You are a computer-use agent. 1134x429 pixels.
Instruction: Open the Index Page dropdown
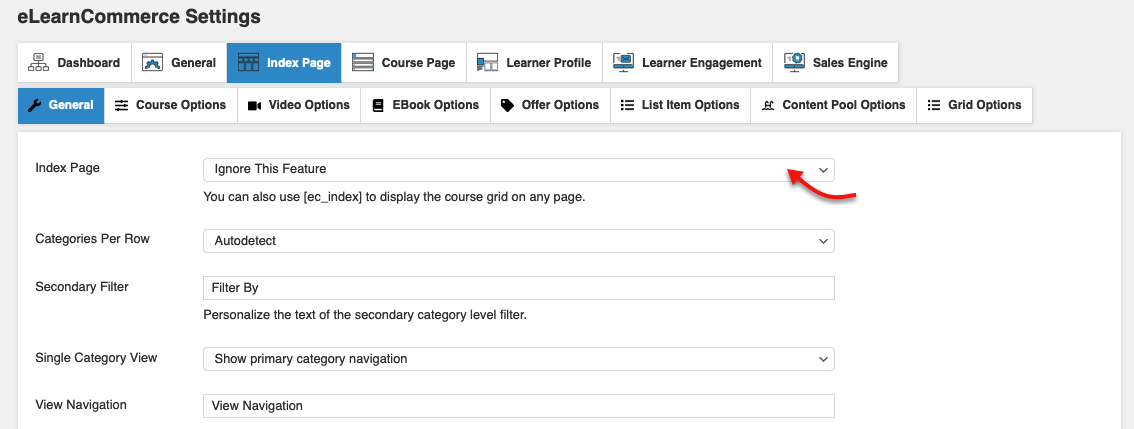click(x=519, y=170)
